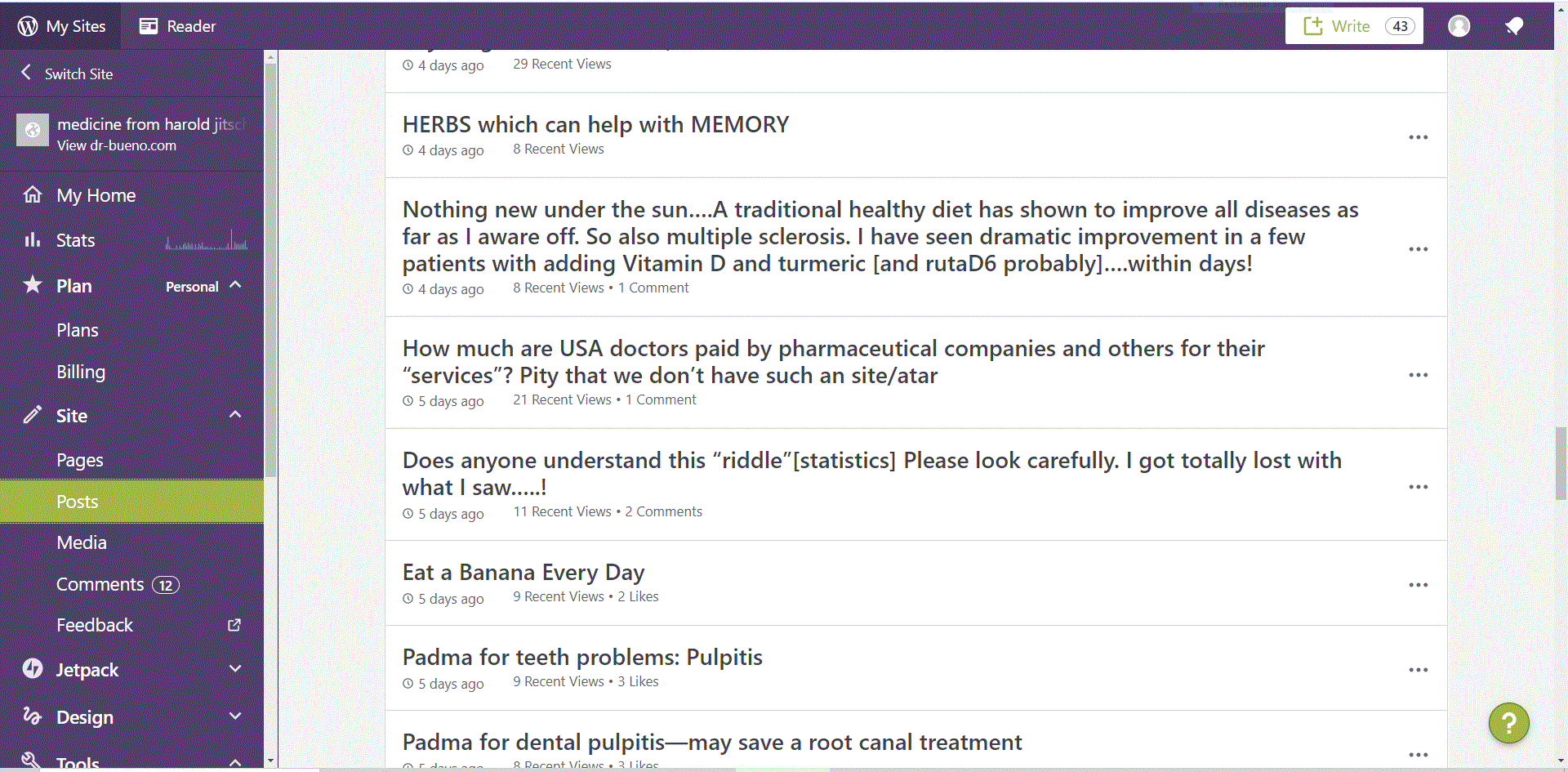The width and height of the screenshot is (1568, 772).
Task: Open the Eat a Banana Every Day post
Action: (x=523, y=572)
